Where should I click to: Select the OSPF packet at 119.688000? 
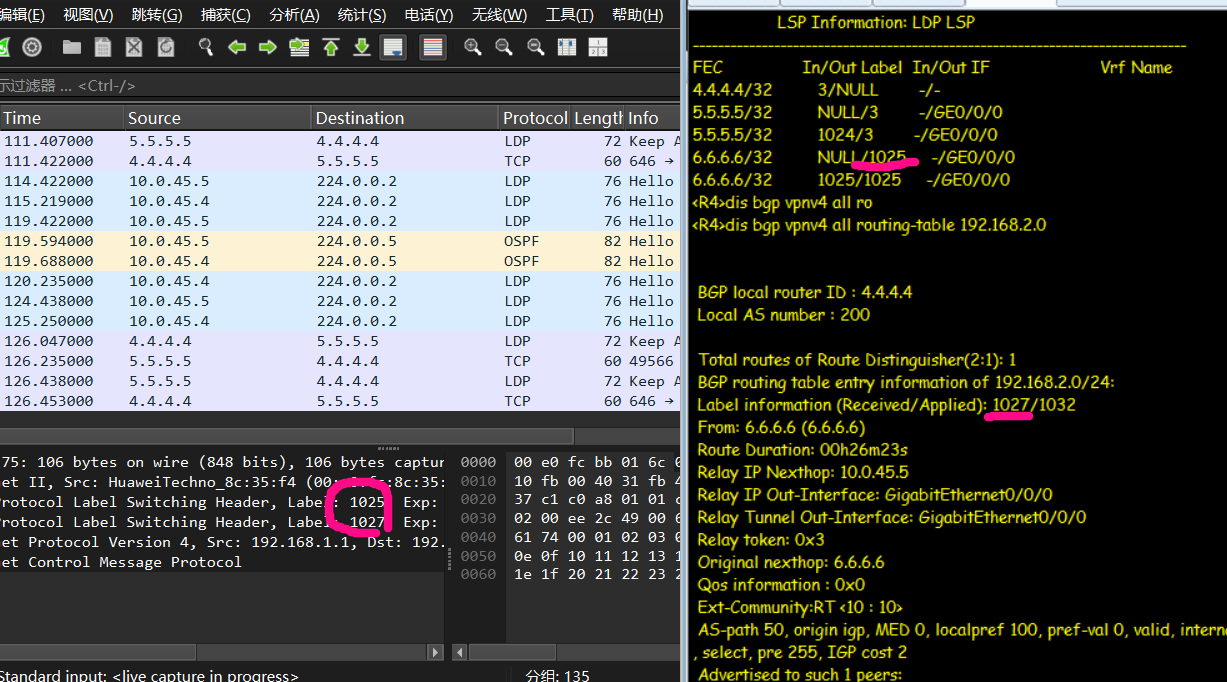click(340, 261)
